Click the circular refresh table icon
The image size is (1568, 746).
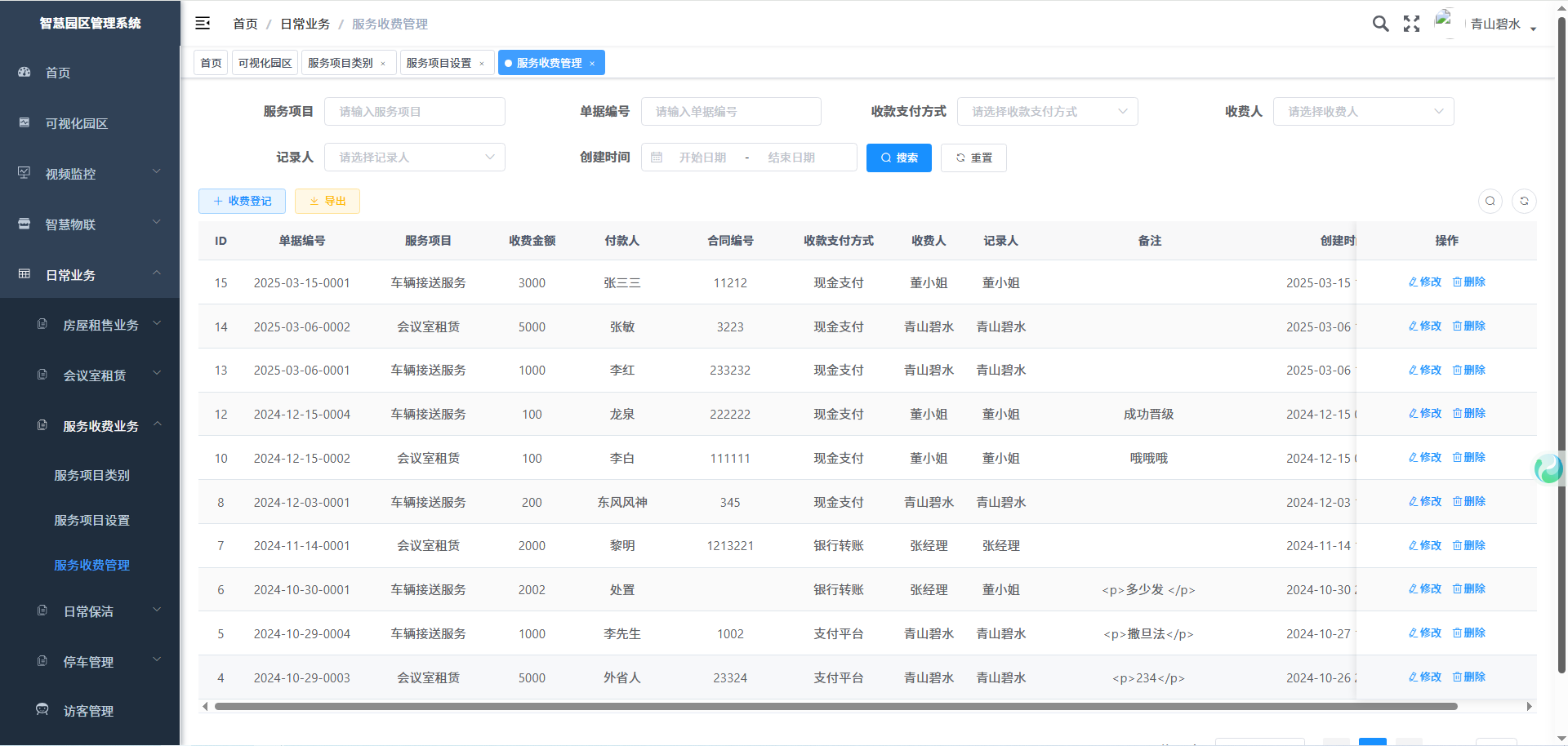(x=1524, y=201)
